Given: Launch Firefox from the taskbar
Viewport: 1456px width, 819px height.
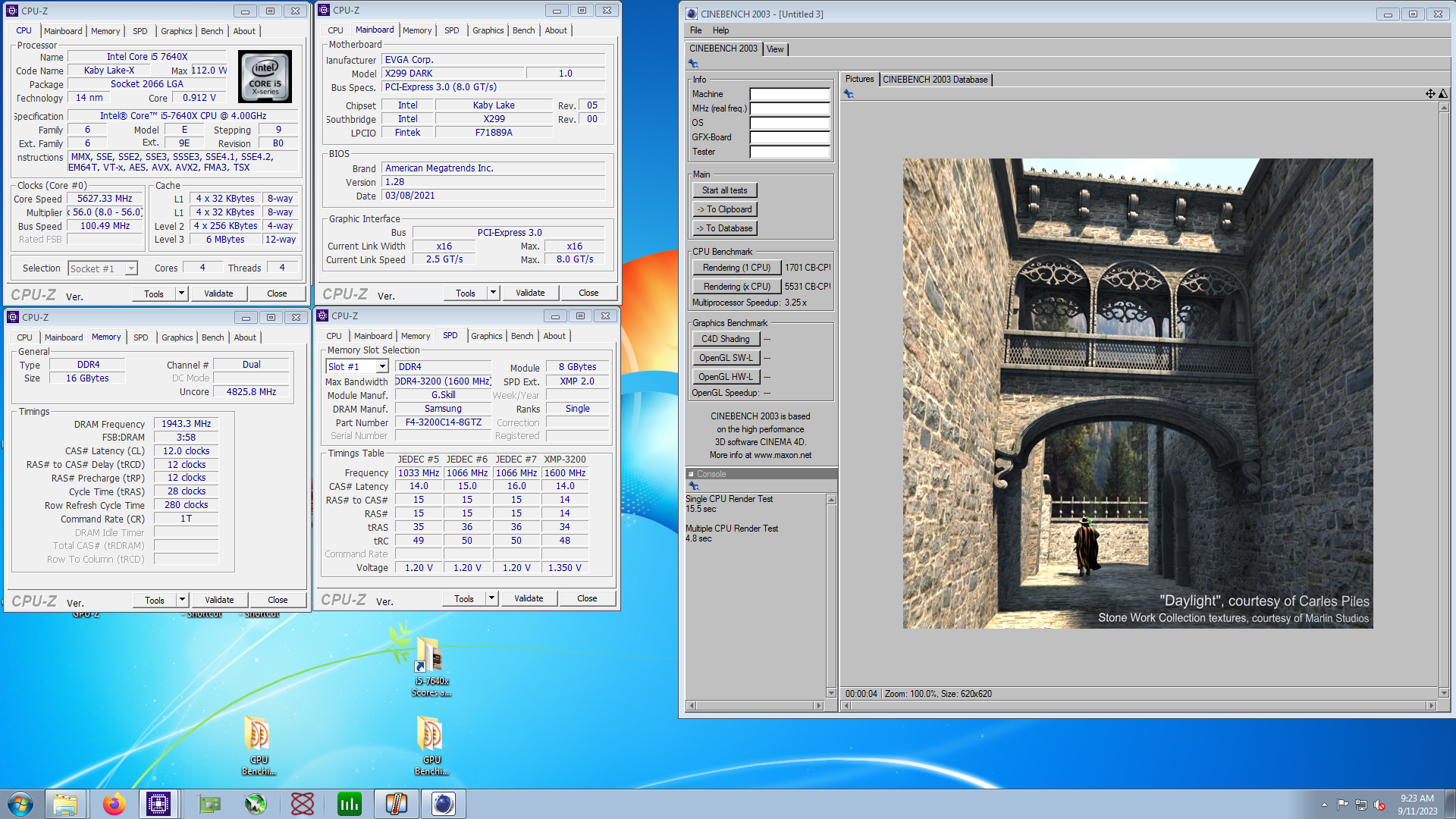Looking at the screenshot, I should pyautogui.click(x=114, y=804).
